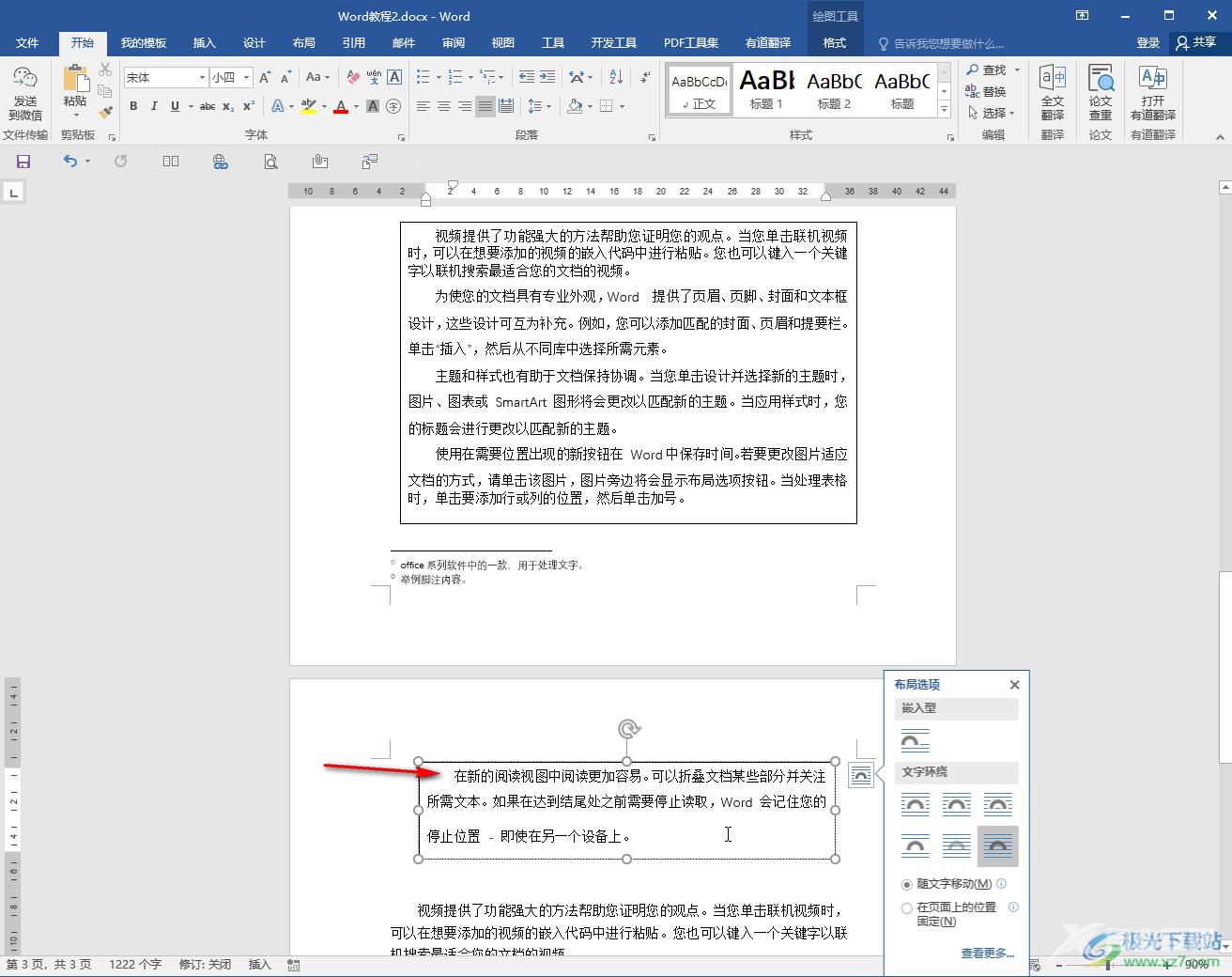Click the Cut scissors icon
The width and height of the screenshot is (1232, 977).
pyautogui.click(x=105, y=70)
